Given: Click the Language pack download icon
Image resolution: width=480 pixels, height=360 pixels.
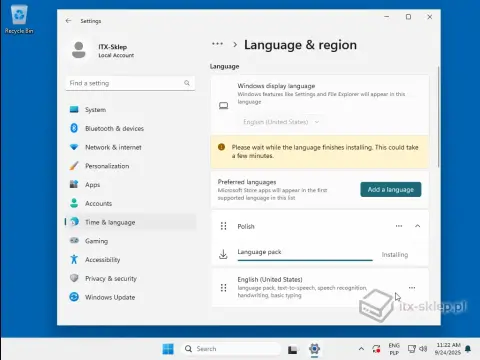Looking at the screenshot, I should pos(223,254).
